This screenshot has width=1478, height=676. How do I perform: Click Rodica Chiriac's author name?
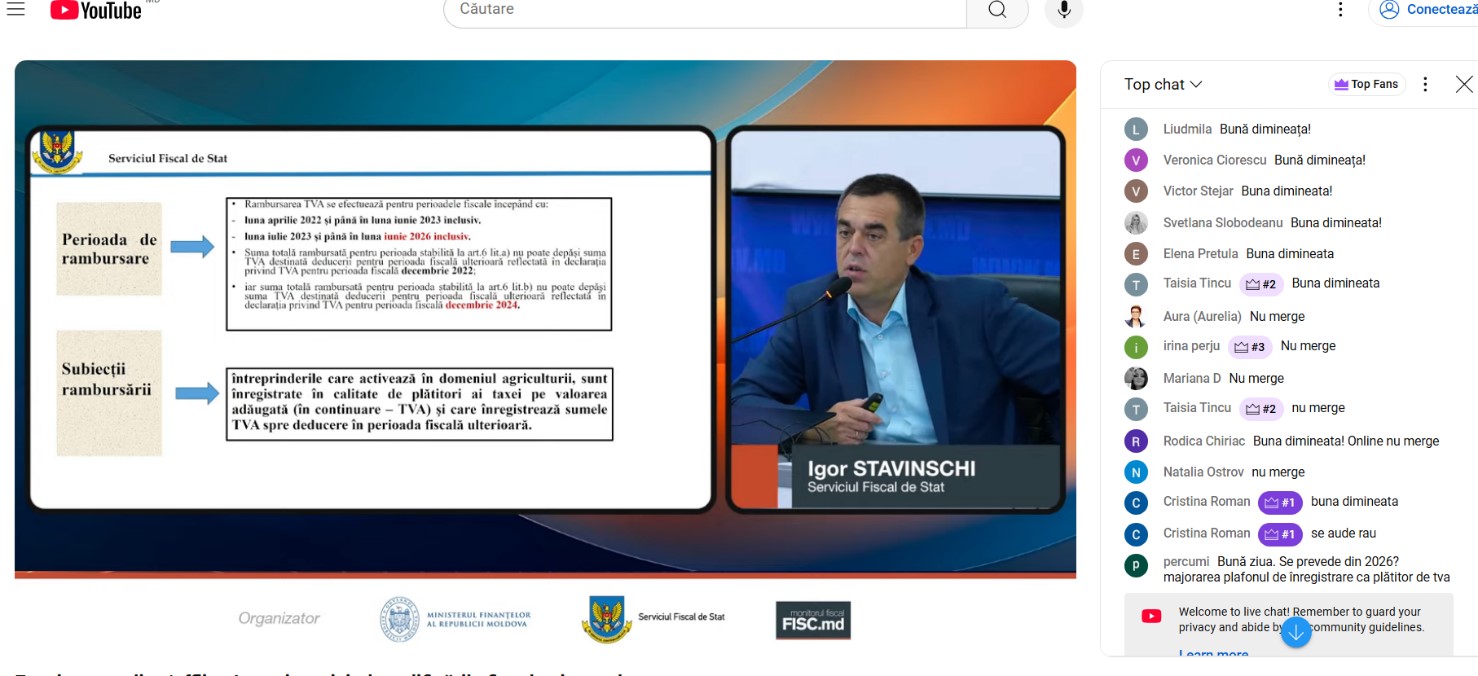coord(1204,441)
